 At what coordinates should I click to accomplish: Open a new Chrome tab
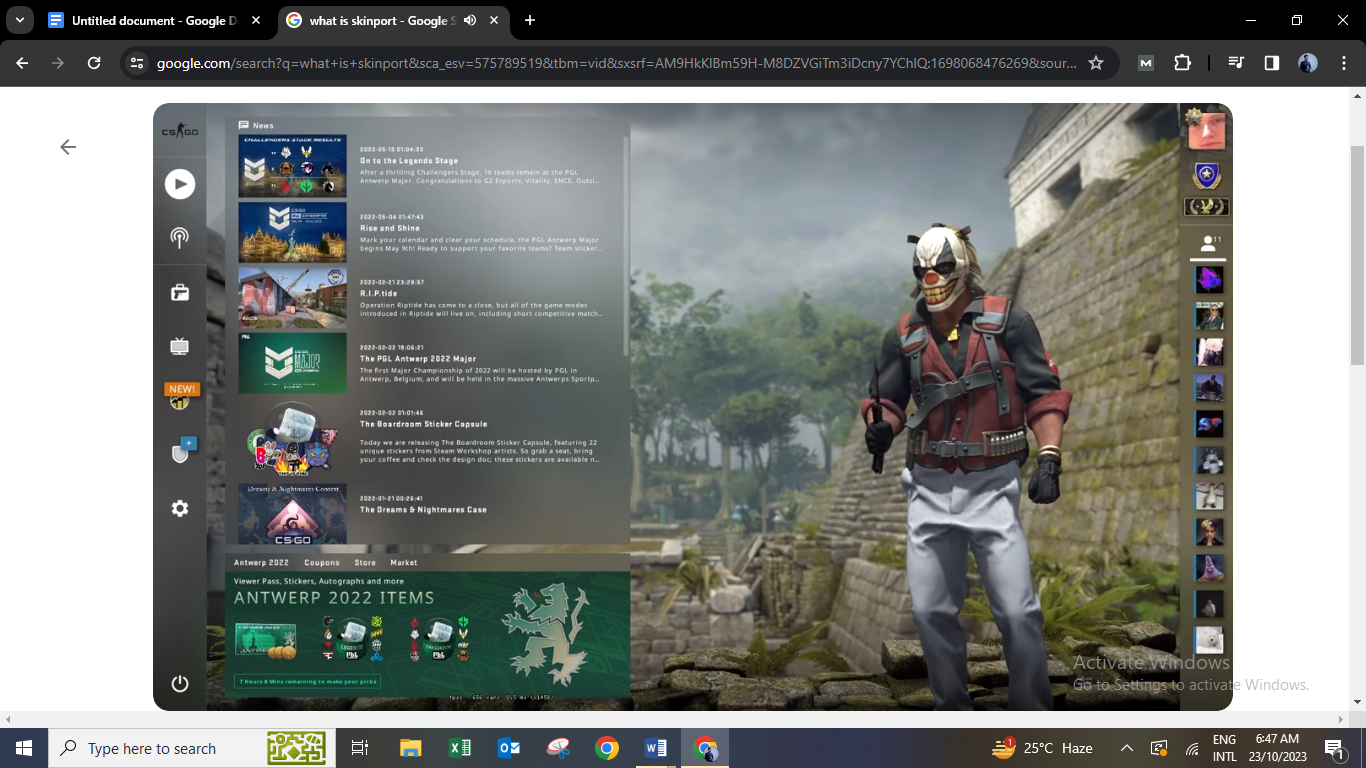tap(529, 20)
